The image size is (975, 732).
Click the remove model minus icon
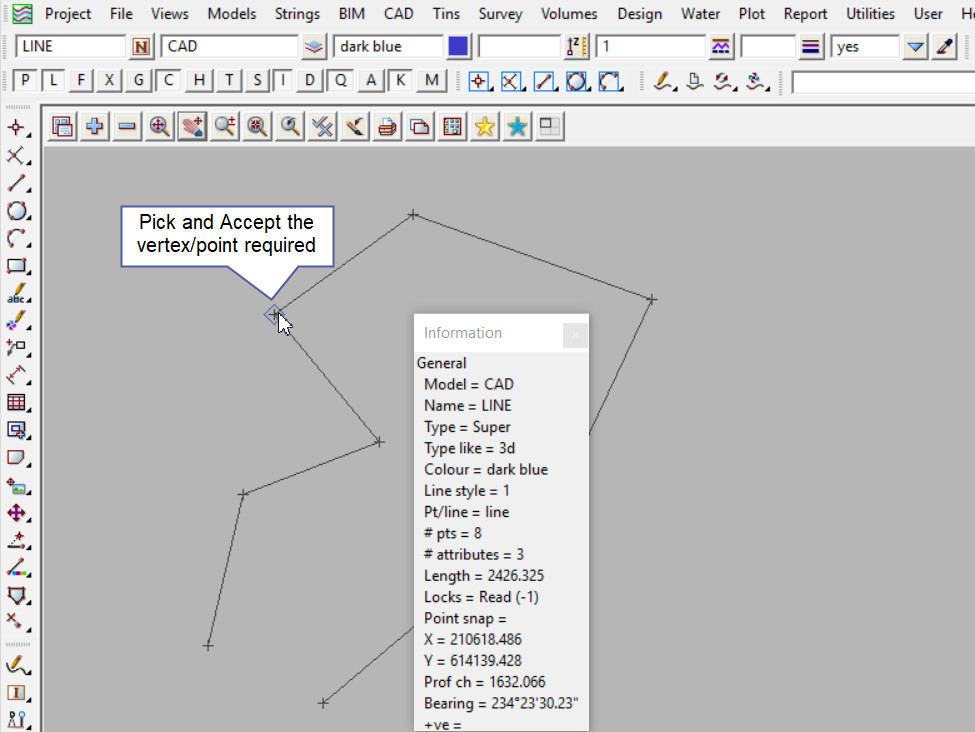127,126
